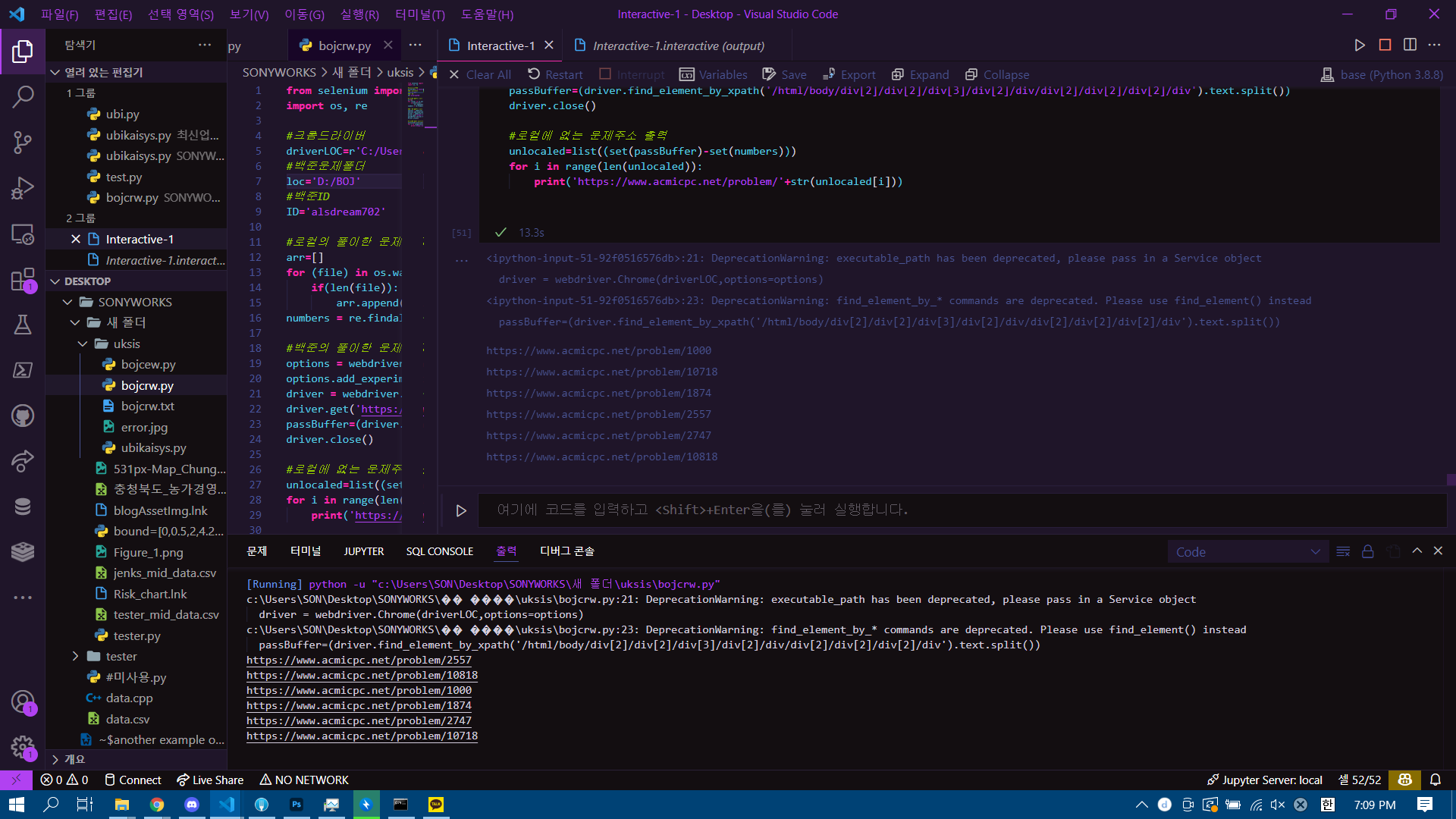
Task: Clear the output panel
Action: [x=1343, y=551]
